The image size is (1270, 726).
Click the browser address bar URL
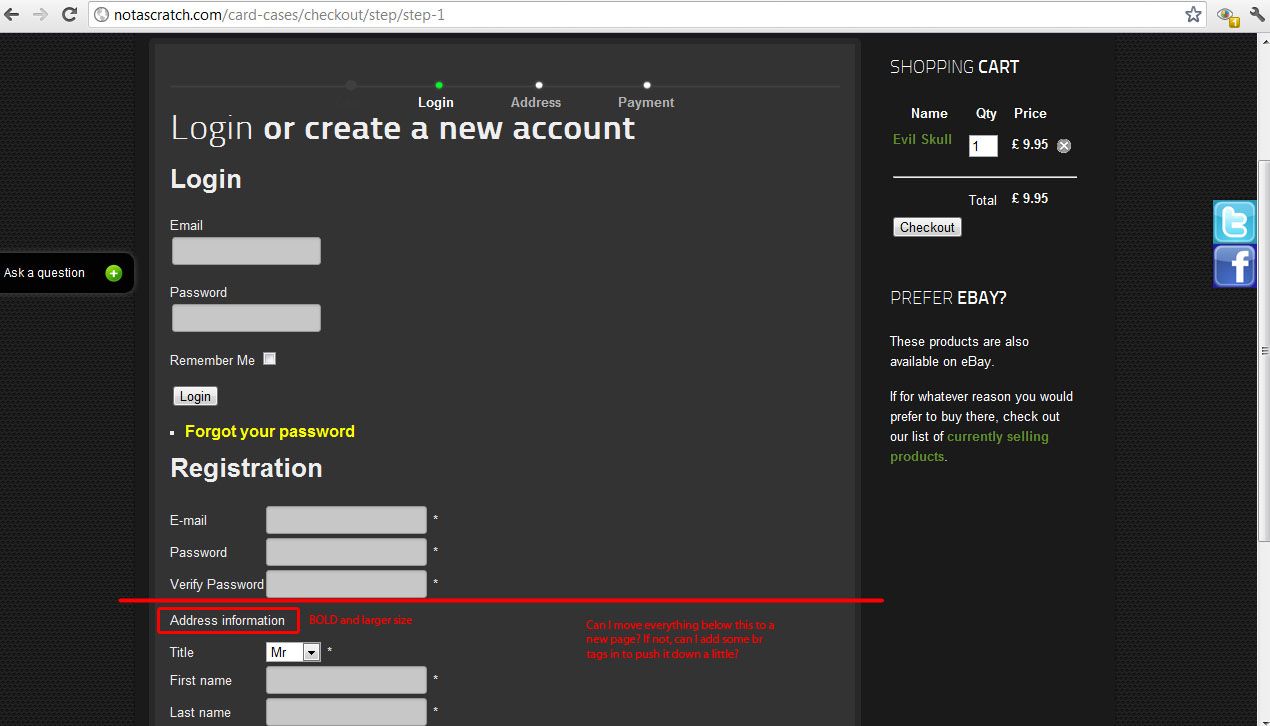pyautogui.click(x=279, y=15)
